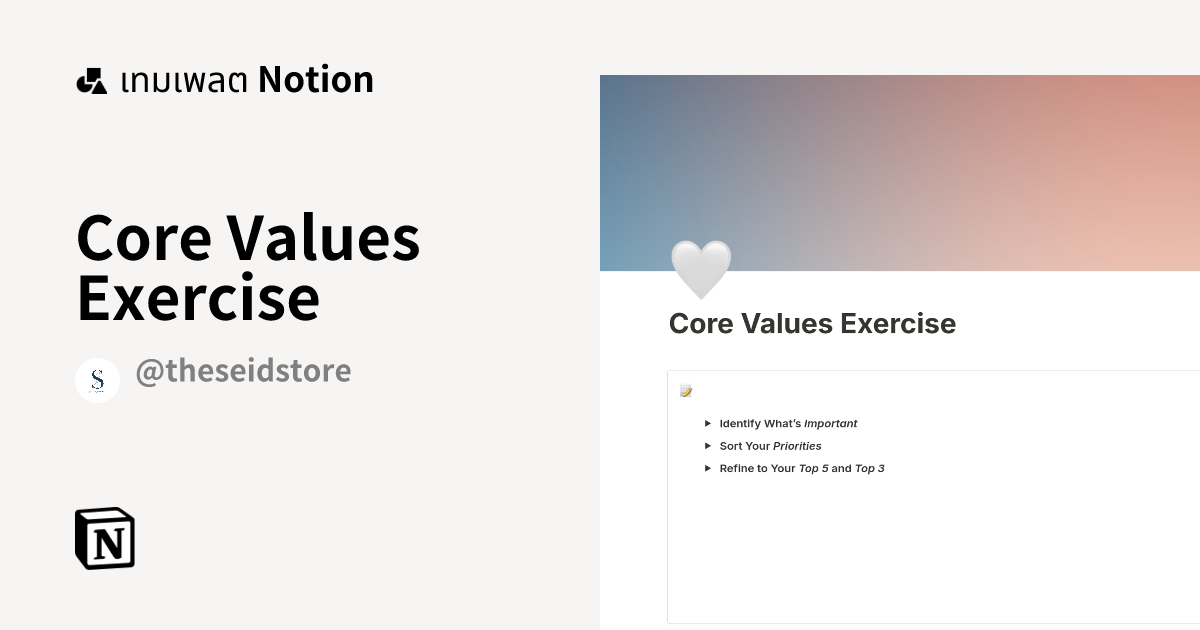
Task: Toggle open the "Sort Your Priorities" section
Action: (770, 445)
